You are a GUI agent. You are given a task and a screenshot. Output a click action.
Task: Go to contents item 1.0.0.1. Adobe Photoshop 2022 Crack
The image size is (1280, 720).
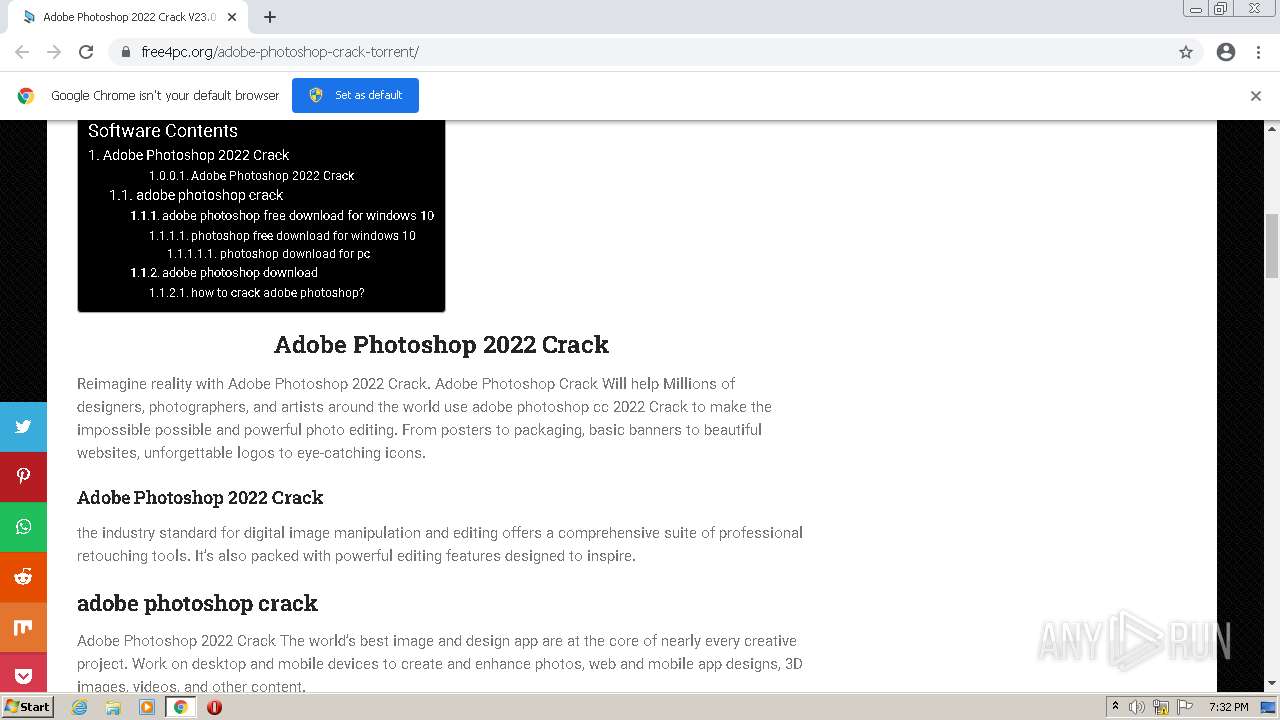click(251, 176)
